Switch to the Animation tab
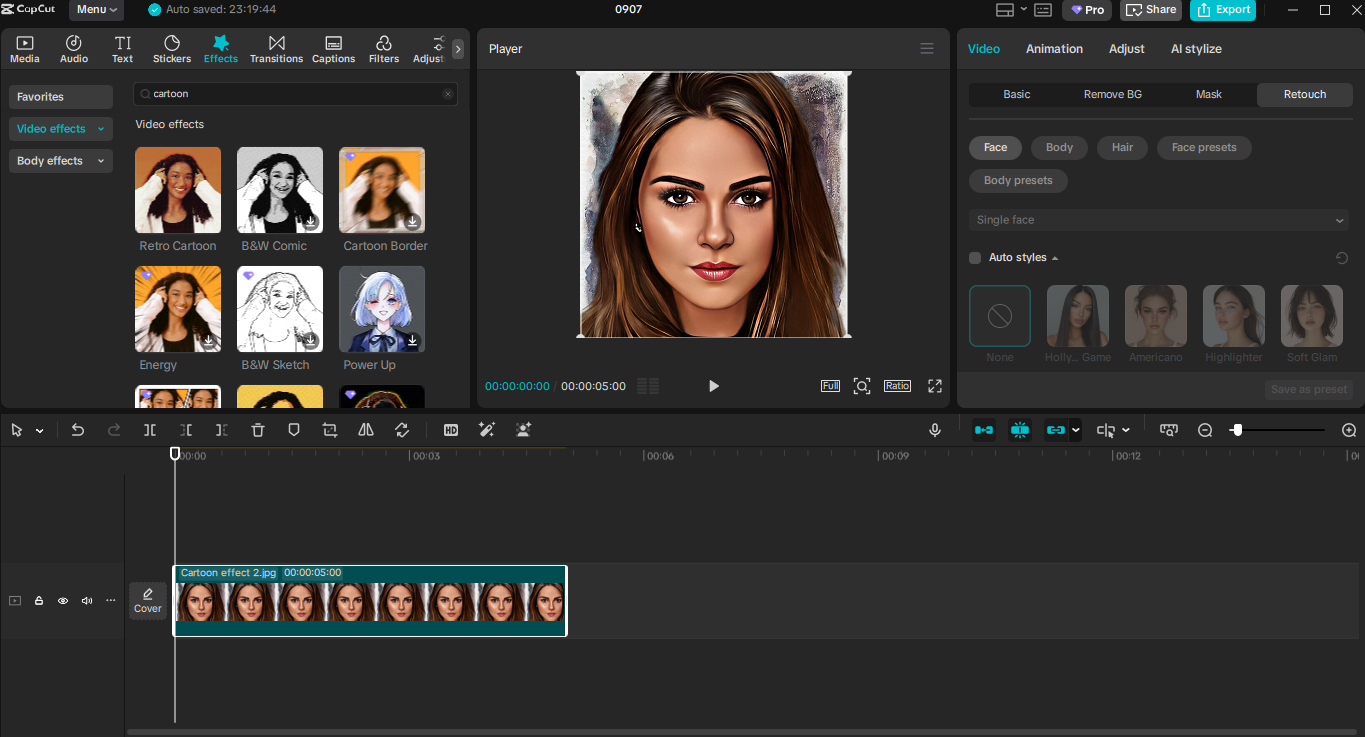The height and width of the screenshot is (737, 1365). [x=1054, y=48]
